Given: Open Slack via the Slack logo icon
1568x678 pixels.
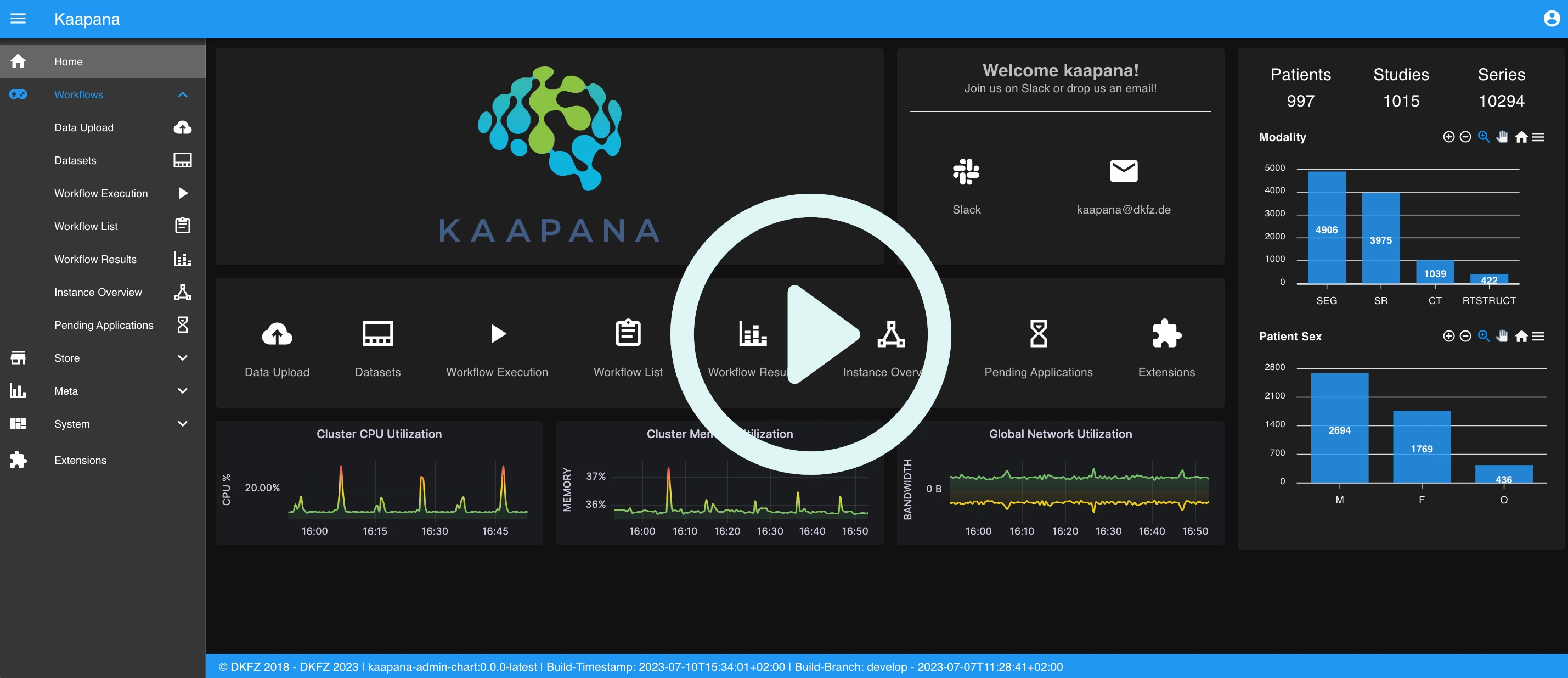Looking at the screenshot, I should pyautogui.click(x=966, y=171).
